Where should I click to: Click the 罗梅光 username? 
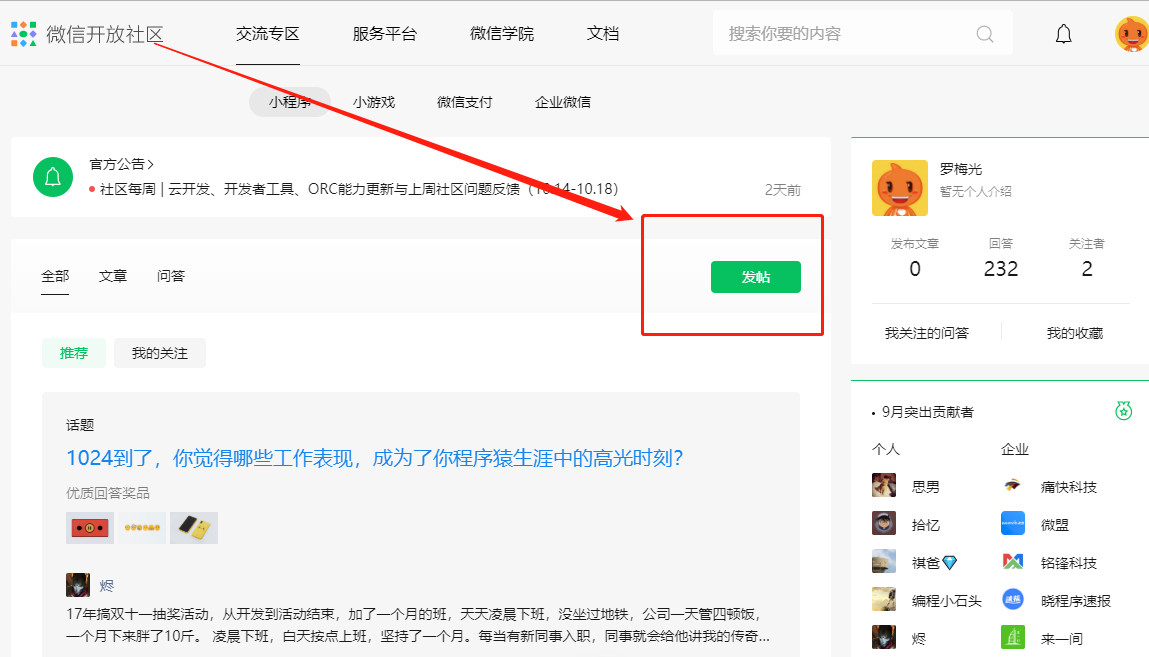[x=961, y=169]
